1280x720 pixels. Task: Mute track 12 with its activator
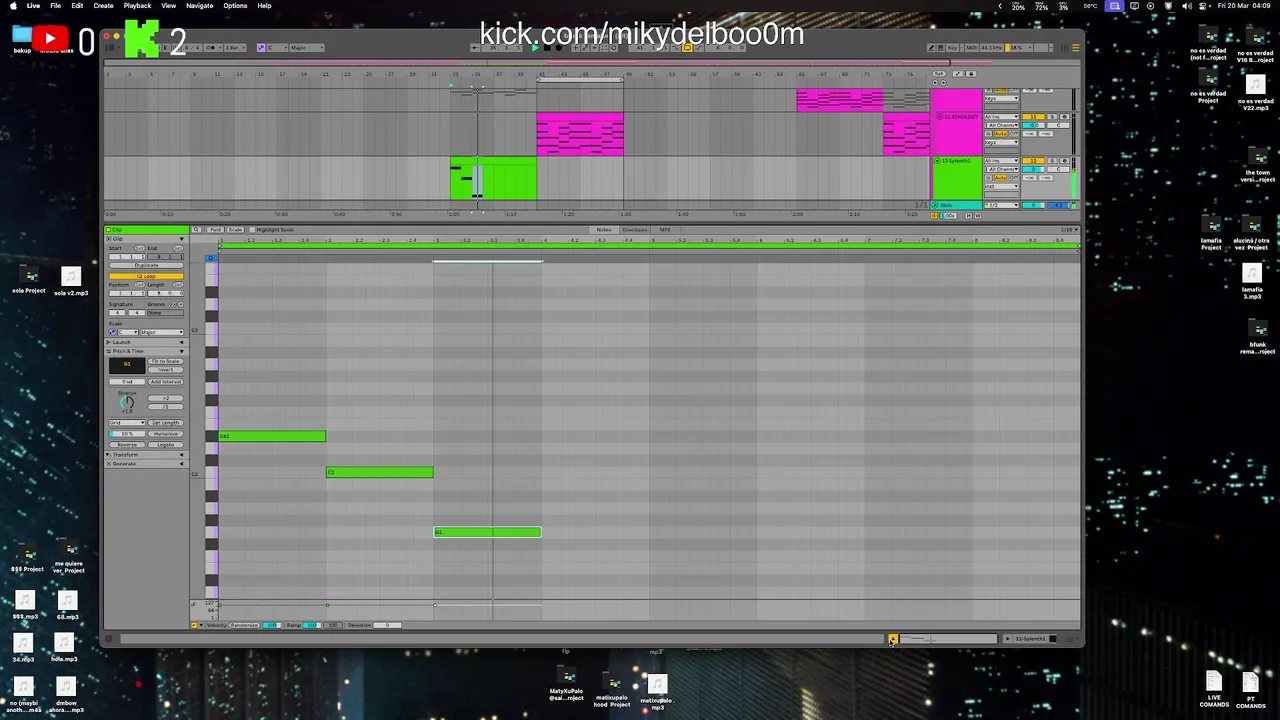coord(1033,161)
